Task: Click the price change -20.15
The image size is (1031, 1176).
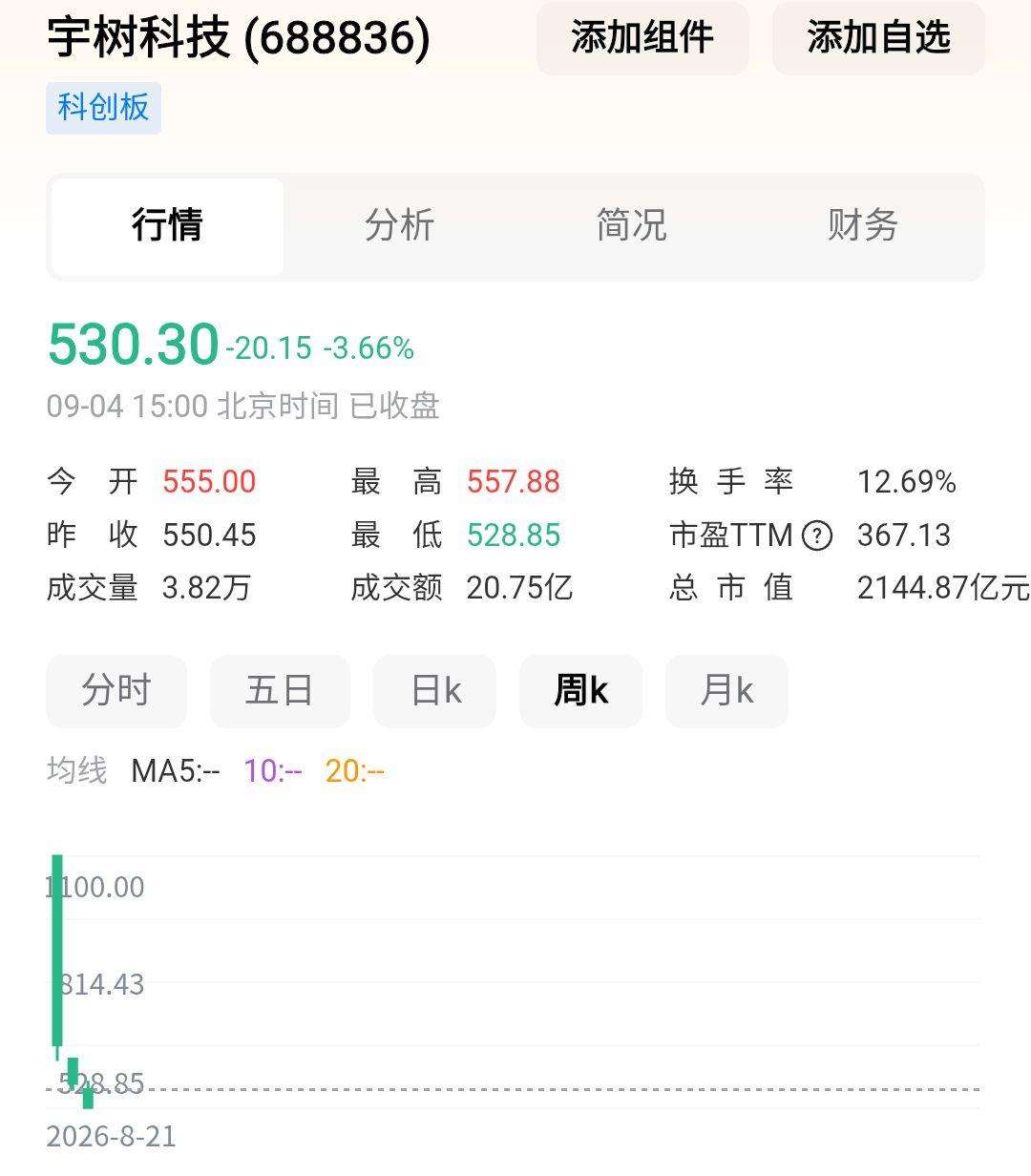Action: pos(269,348)
